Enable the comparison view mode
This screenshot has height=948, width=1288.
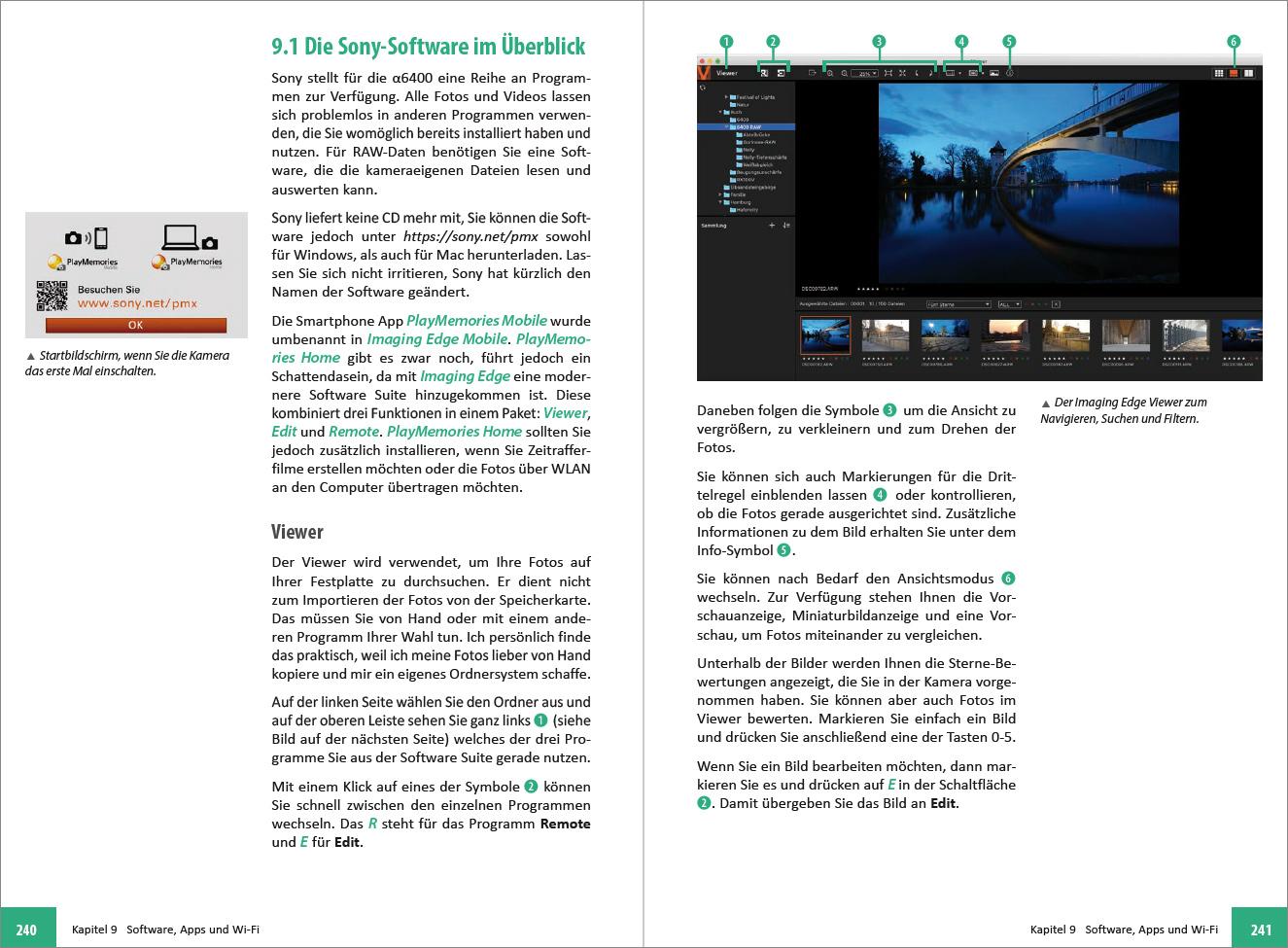click(x=1249, y=73)
